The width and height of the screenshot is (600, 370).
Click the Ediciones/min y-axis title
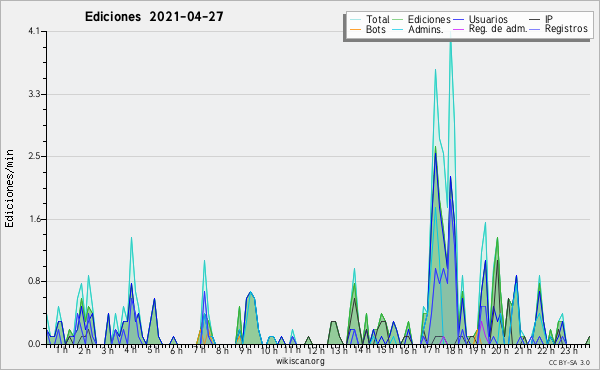pos(9,188)
